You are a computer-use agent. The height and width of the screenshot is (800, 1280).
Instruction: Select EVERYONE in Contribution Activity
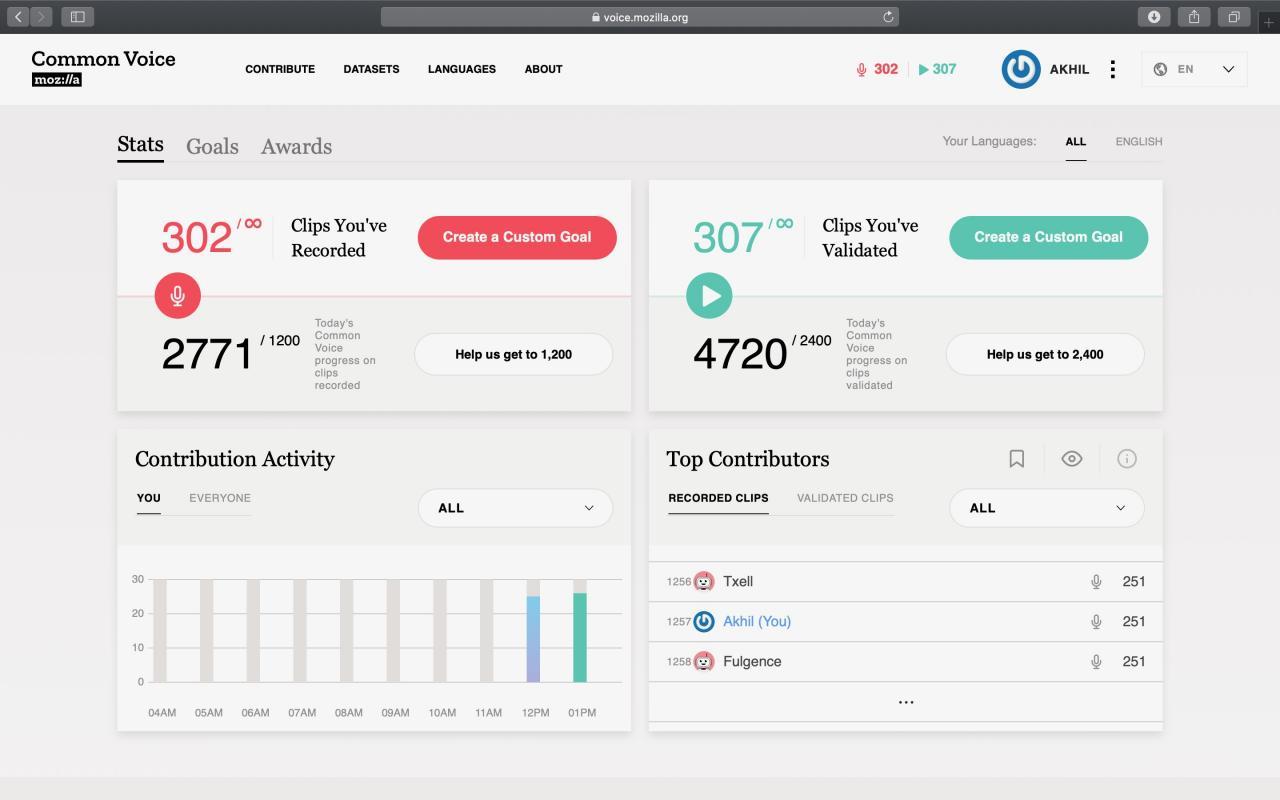tap(220, 498)
